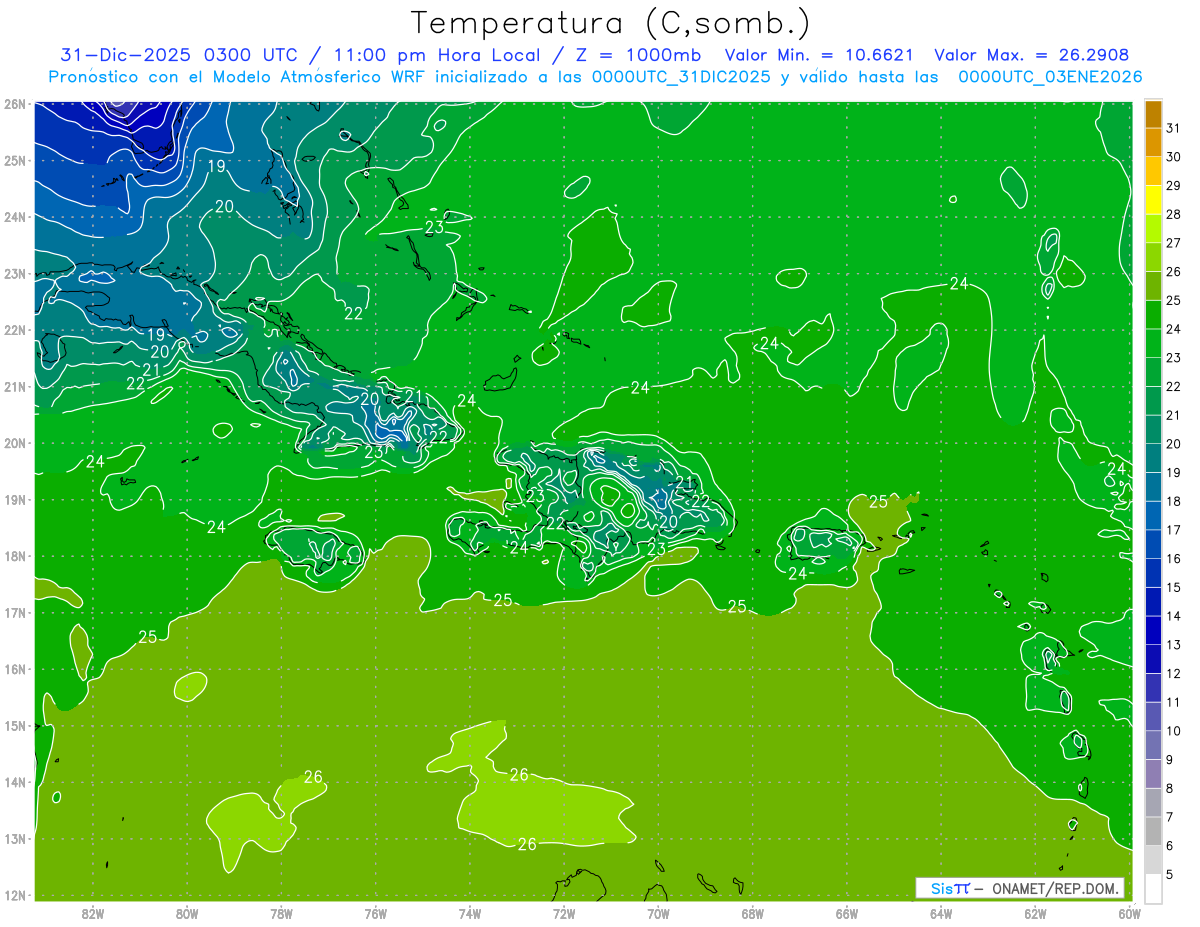The image size is (1200, 927).
Task: Select the '0000UTC_31DIC2025' initialization time
Action: point(681,77)
